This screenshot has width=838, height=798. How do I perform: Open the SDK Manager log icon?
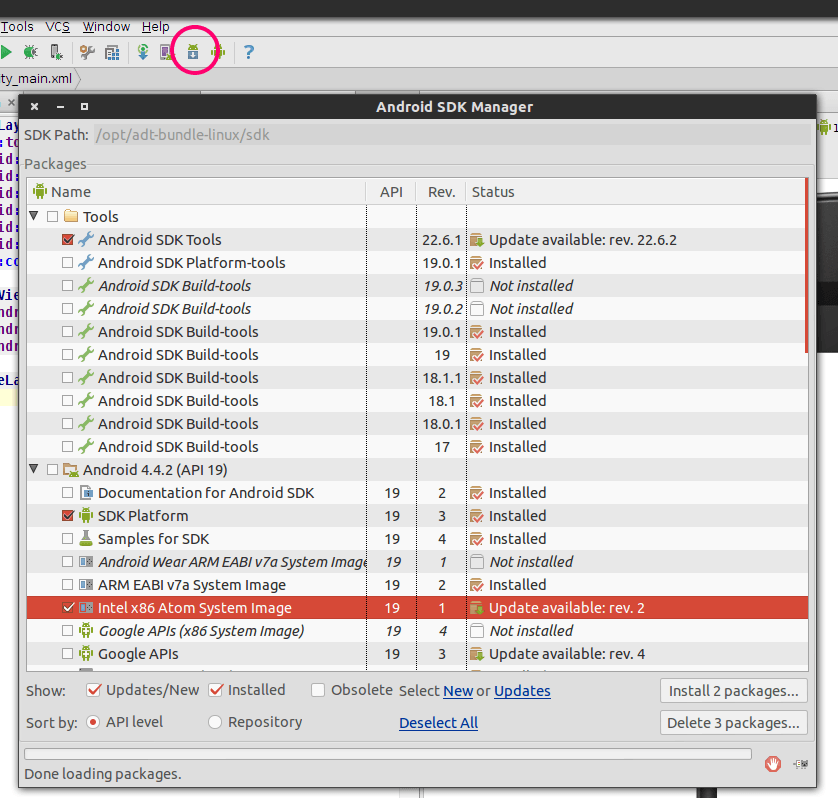click(801, 764)
